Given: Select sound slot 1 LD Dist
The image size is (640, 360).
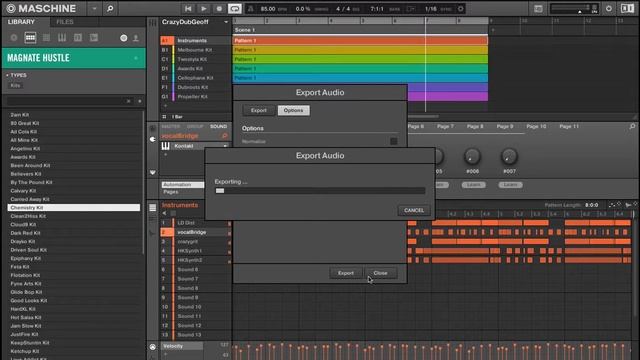Looking at the screenshot, I should tap(196, 223).
